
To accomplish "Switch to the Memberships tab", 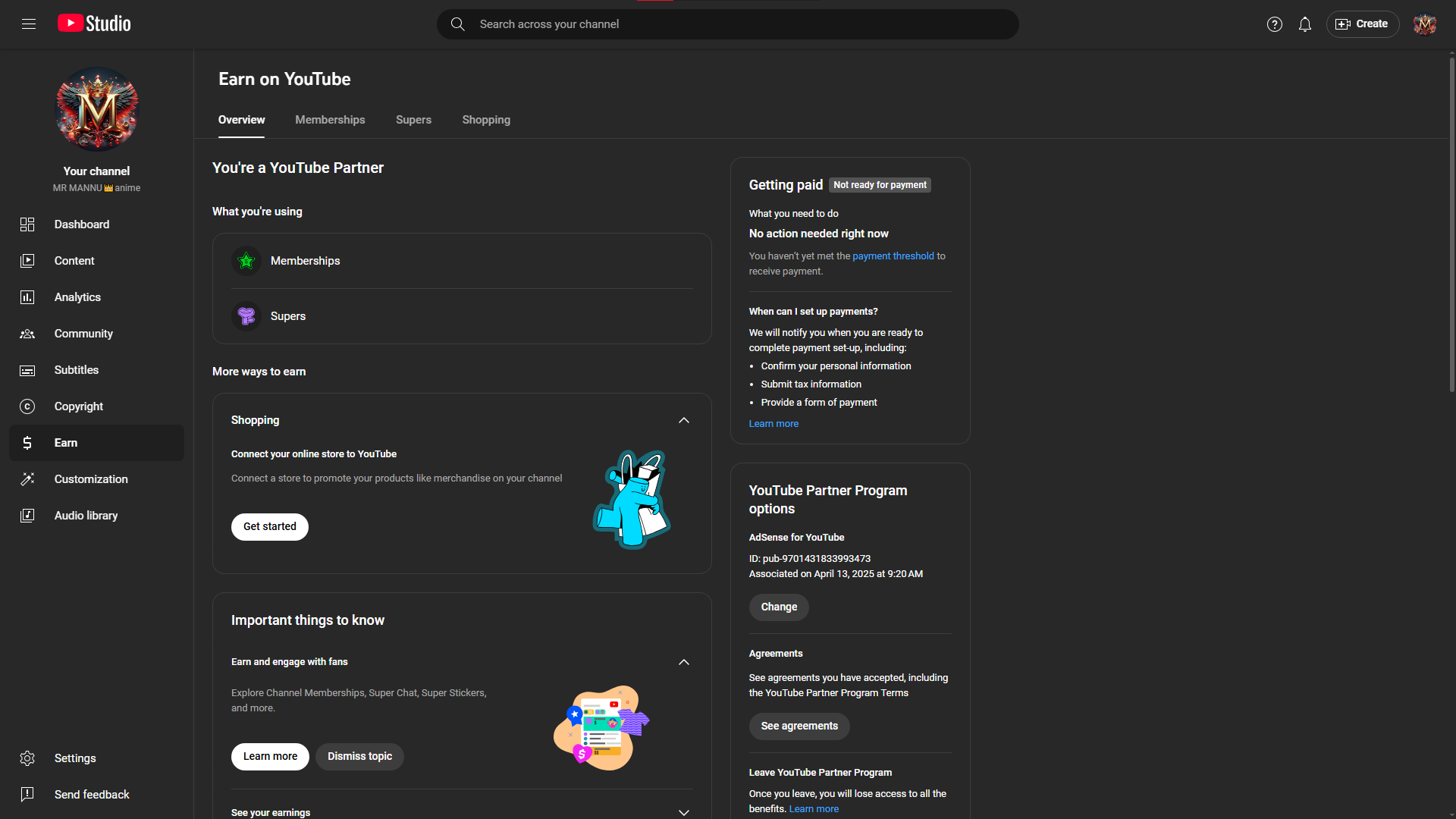I will point(330,120).
